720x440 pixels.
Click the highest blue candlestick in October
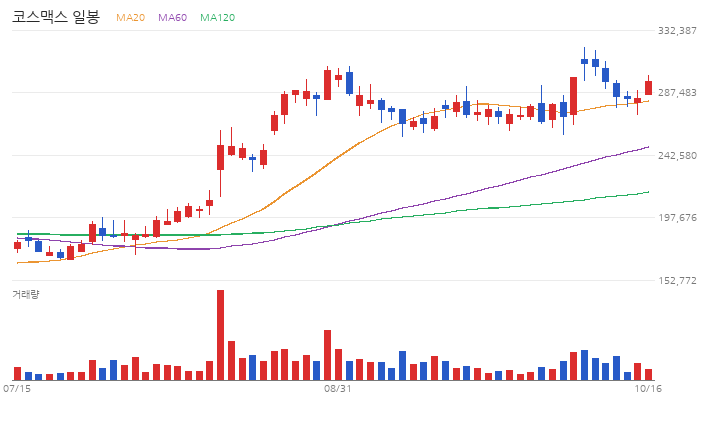pos(584,62)
